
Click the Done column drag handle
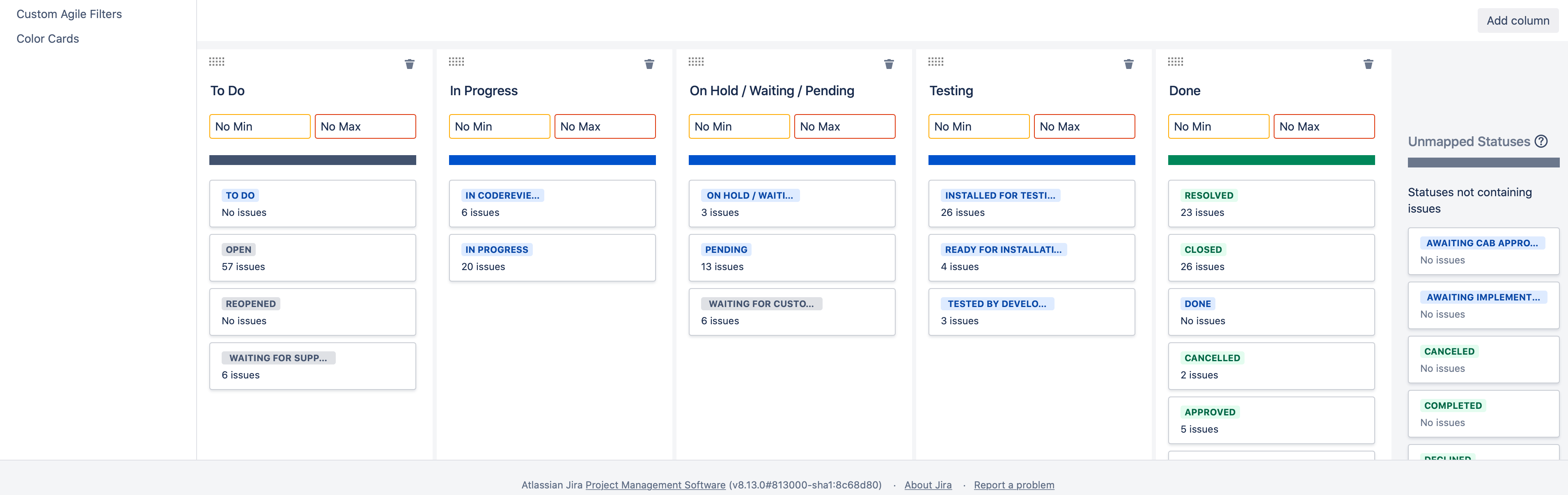tap(1176, 62)
